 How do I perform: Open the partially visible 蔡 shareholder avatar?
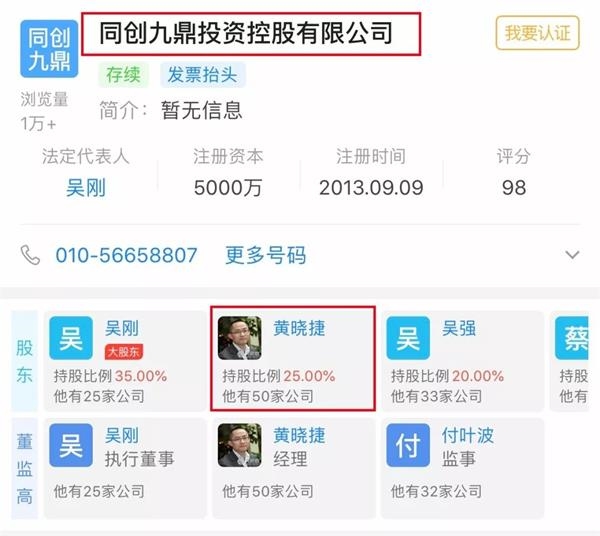click(572, 338)
